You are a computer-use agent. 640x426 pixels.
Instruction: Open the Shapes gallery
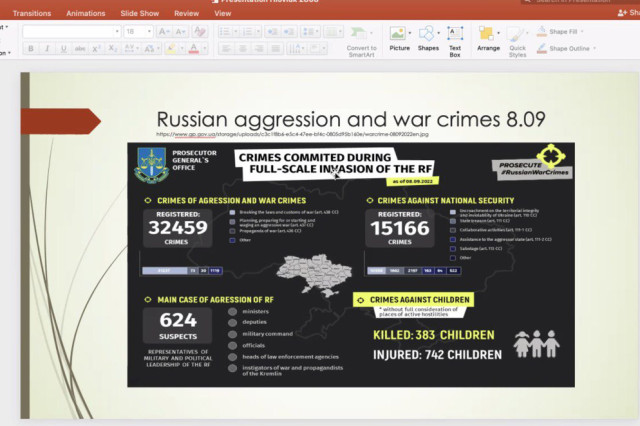tap(428, 39)
